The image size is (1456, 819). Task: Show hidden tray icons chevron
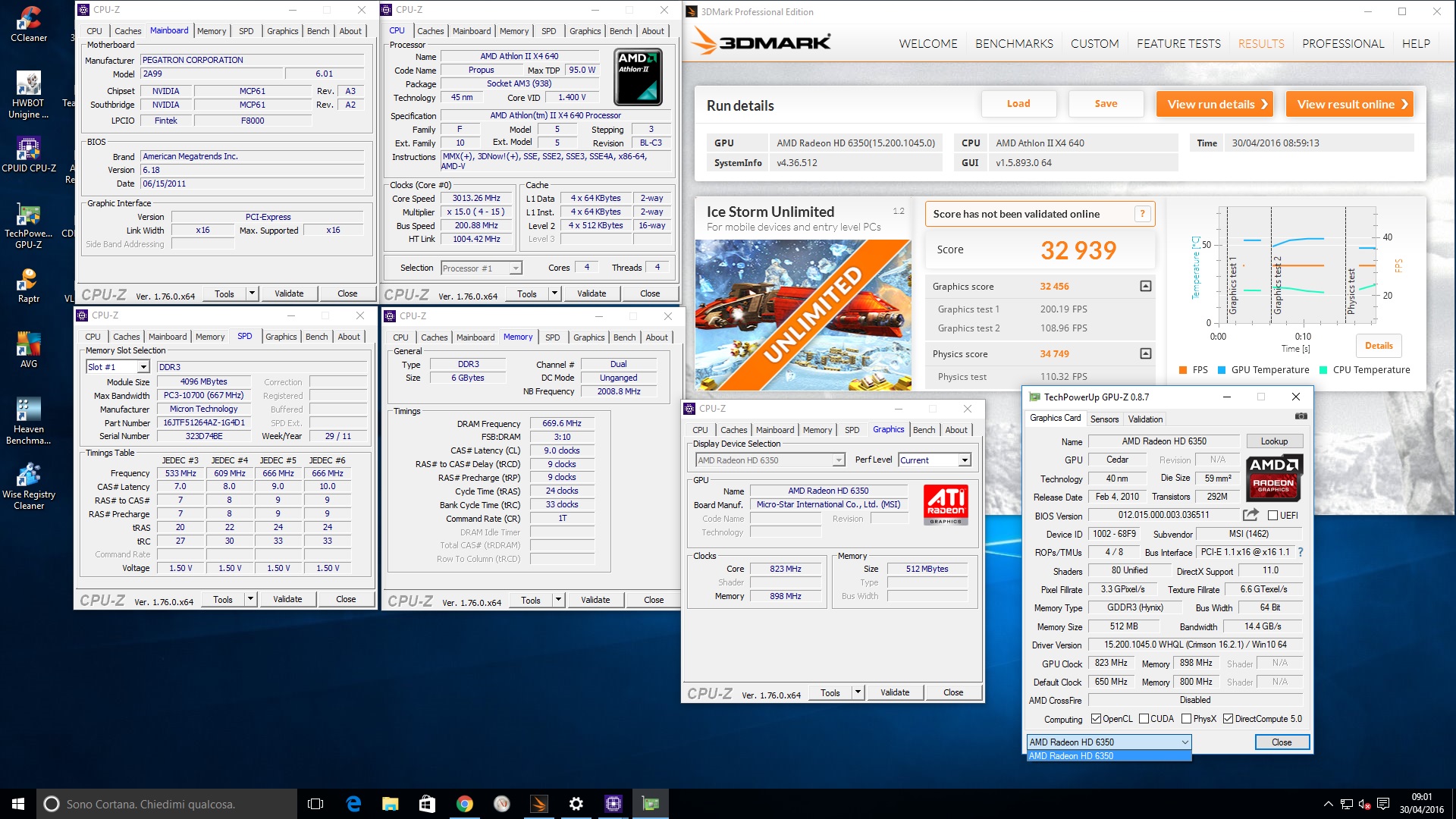[x=1328, y=804]
